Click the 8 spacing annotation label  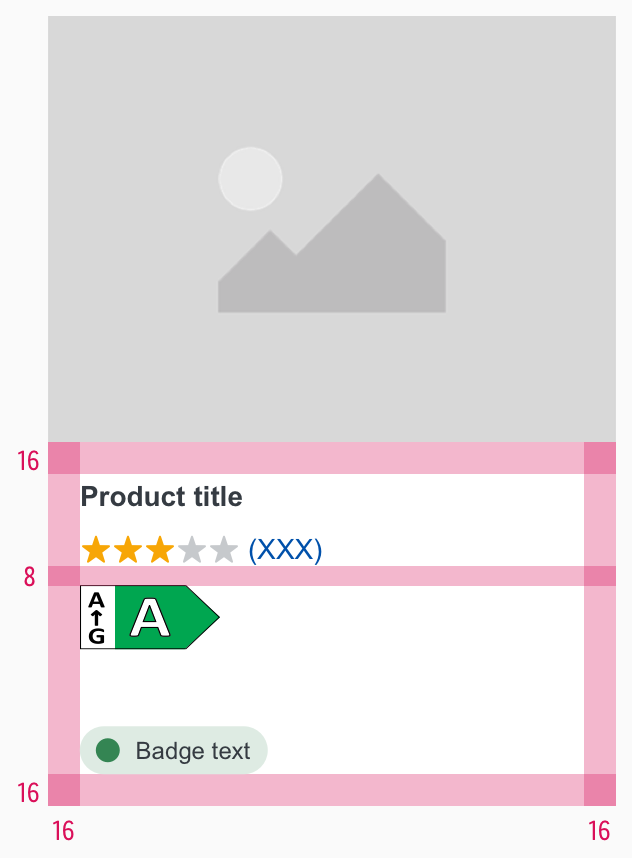(30, 577)
